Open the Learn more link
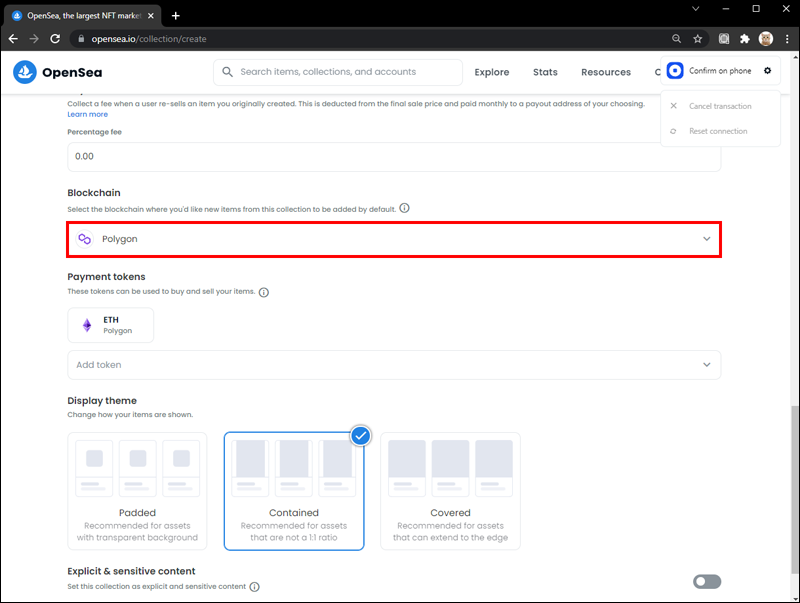The height and width of the screenshot is (603, 800). (x=87, y=114)
